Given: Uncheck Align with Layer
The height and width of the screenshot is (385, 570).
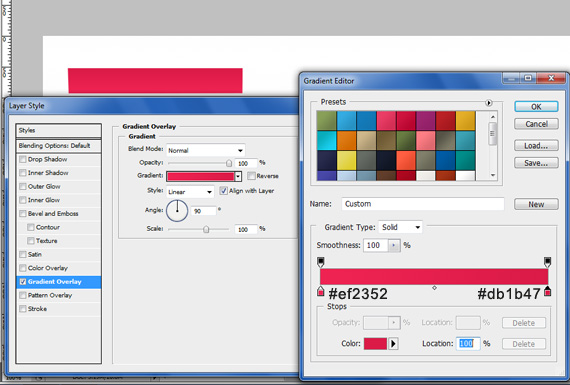Looking at the screenshot, I should 224,191.
